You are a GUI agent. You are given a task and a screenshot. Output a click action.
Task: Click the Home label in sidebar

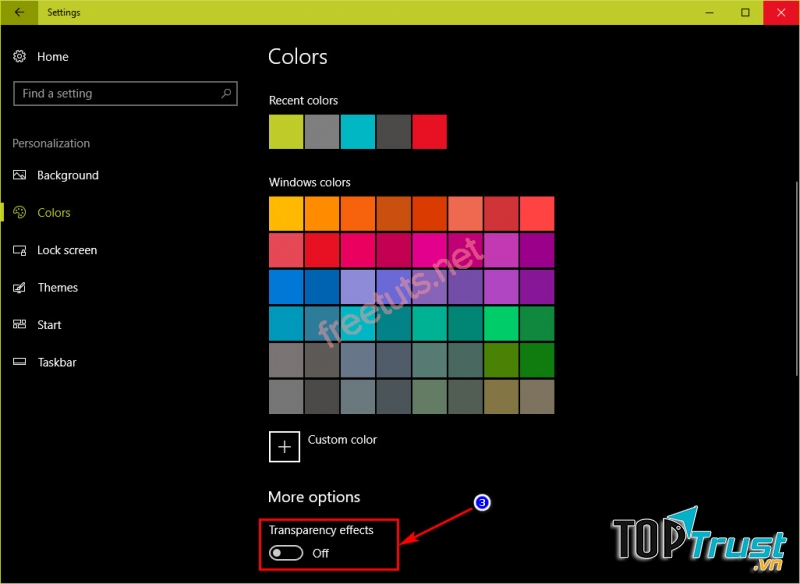52,57
